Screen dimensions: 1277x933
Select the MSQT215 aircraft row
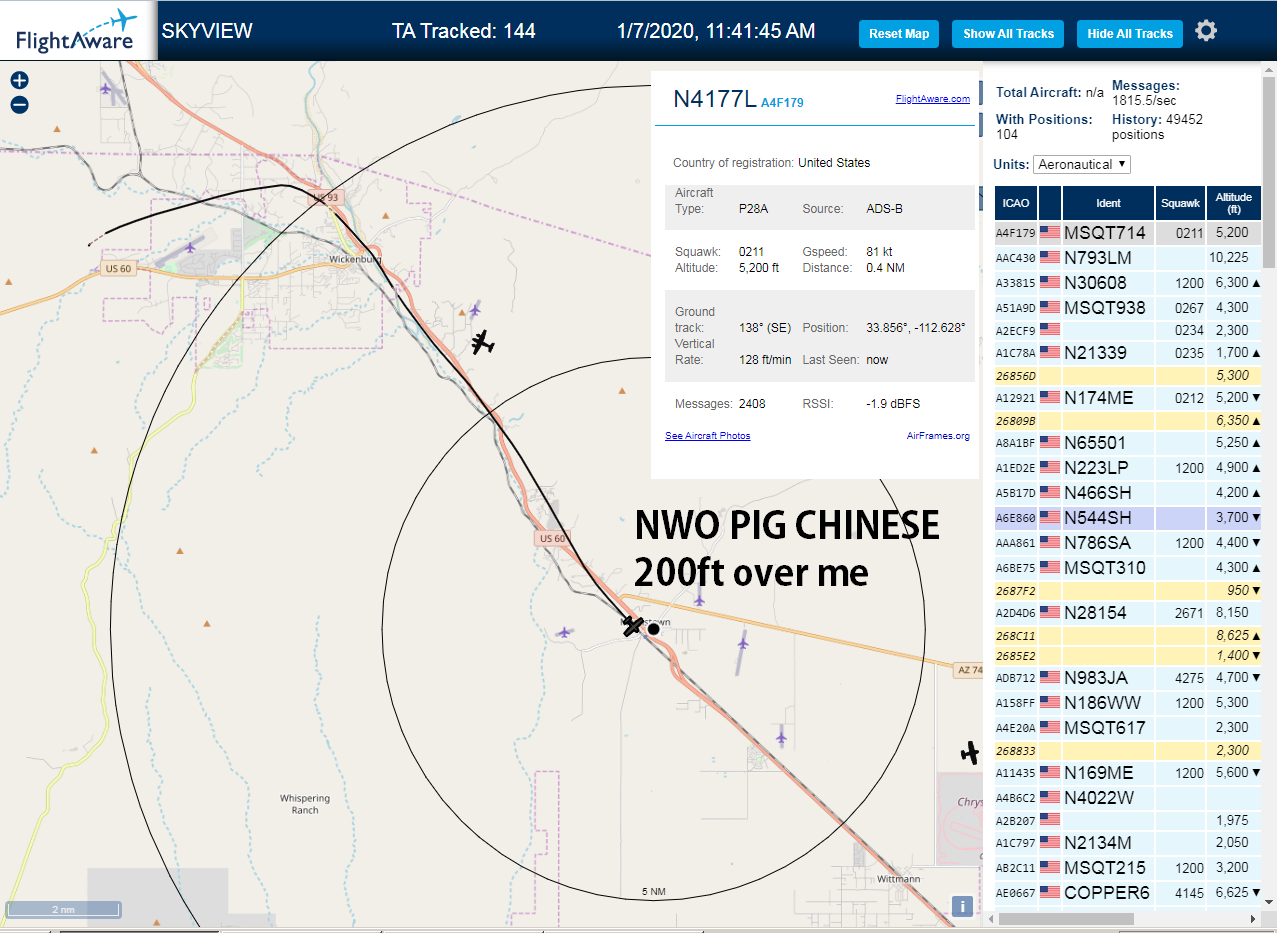coord(1128,867)
